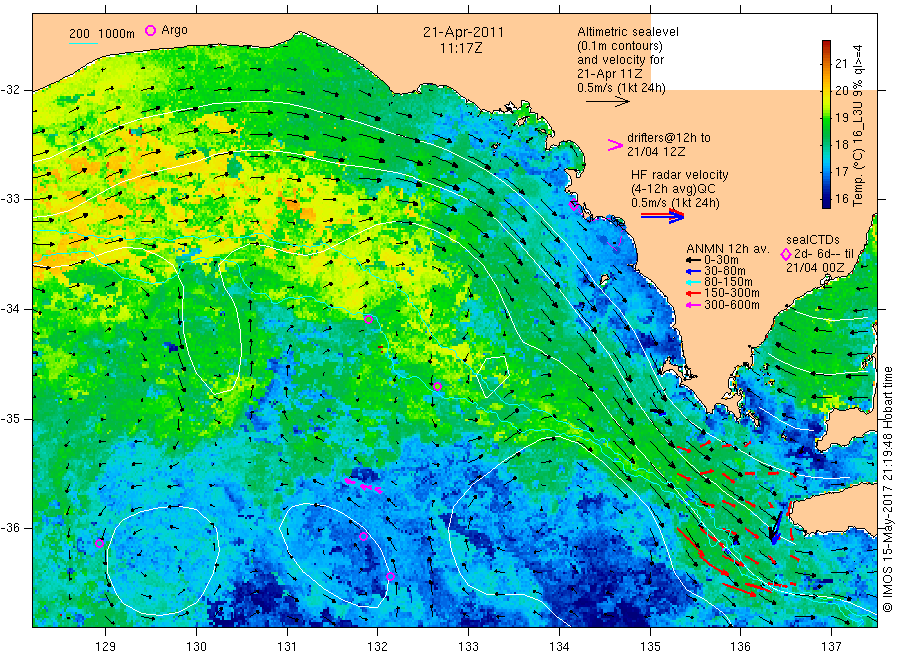Click the '0-30m' depth label
This screenshot has height=660, width=900.
pyautogui.click(x=721, y=260)
